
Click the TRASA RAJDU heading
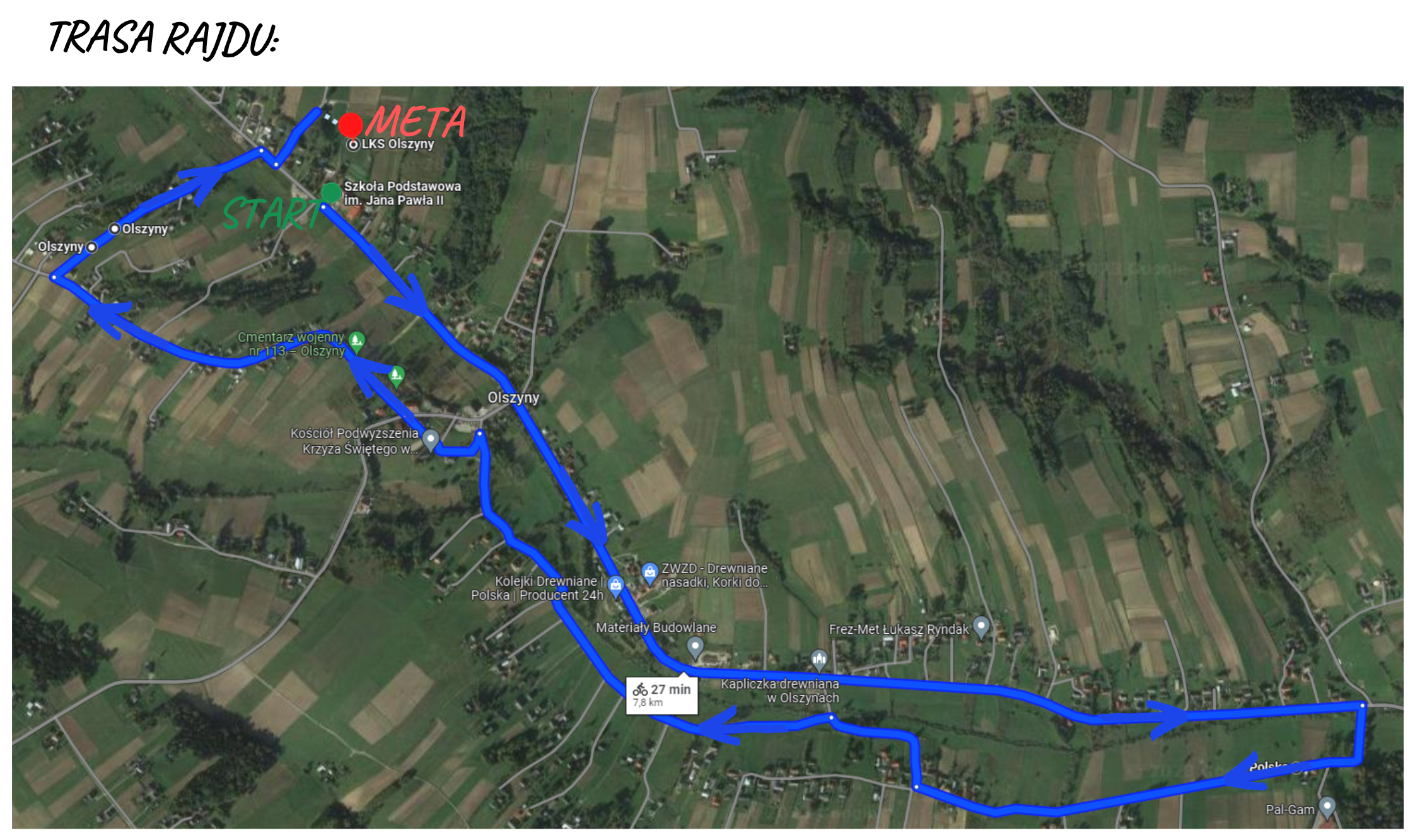click(x=164, y=38)
